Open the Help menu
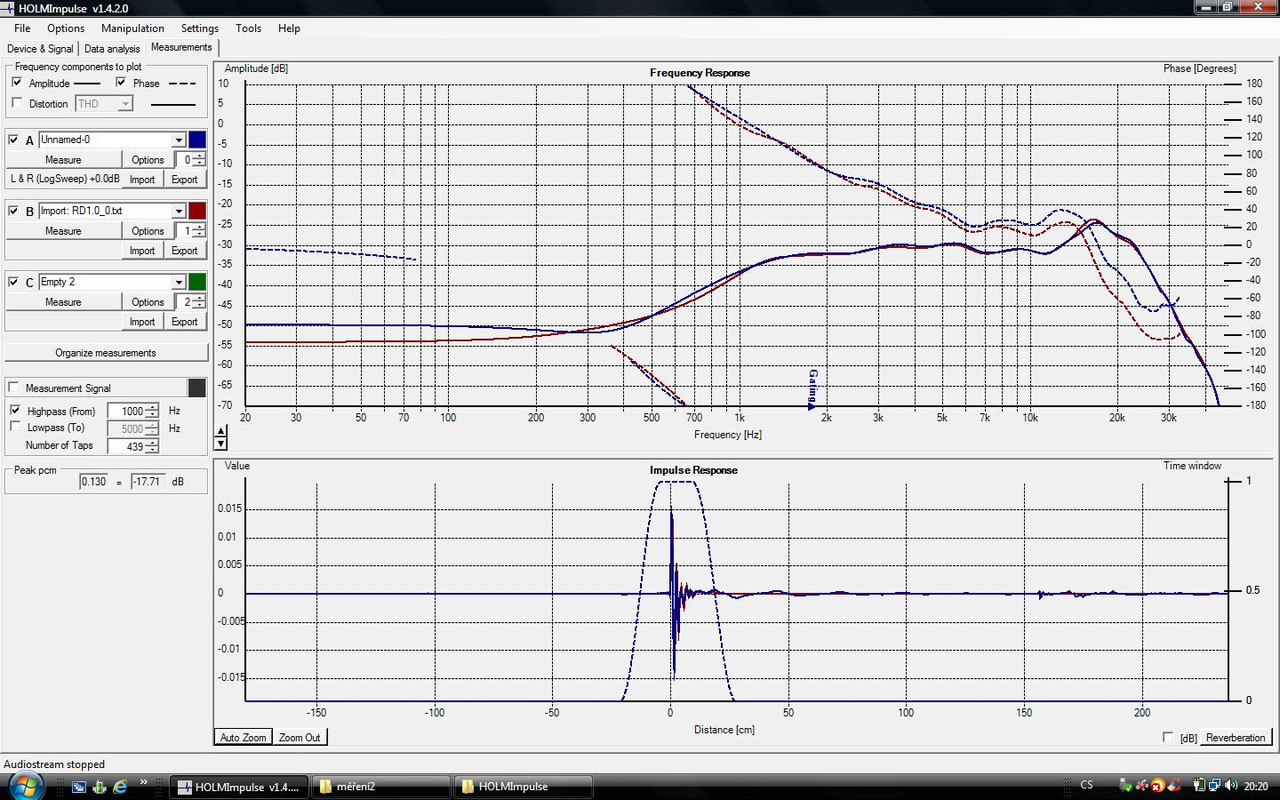The image size is (1280, 800). [289, 28]
